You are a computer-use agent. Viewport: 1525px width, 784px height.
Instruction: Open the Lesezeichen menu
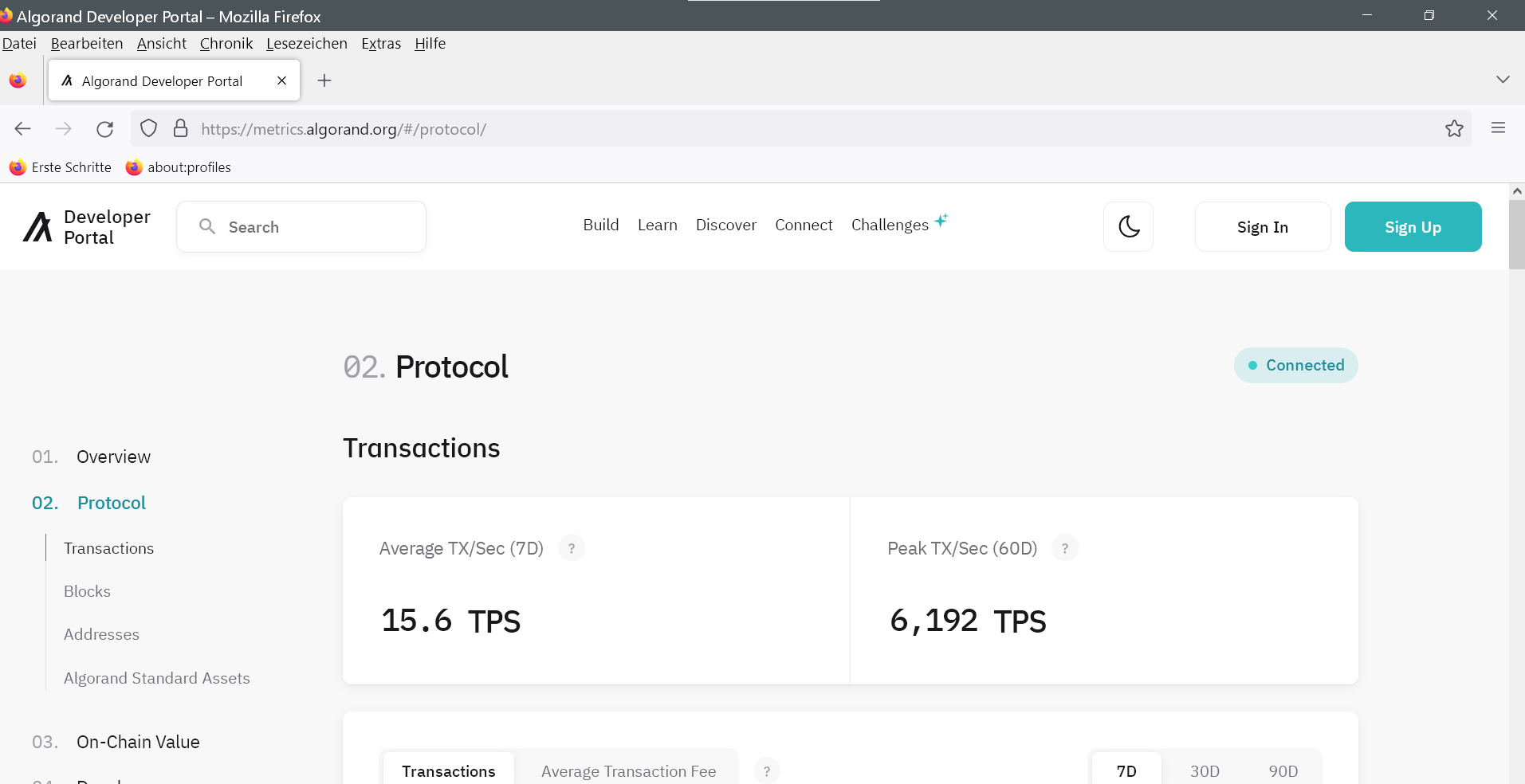(306, 44)
